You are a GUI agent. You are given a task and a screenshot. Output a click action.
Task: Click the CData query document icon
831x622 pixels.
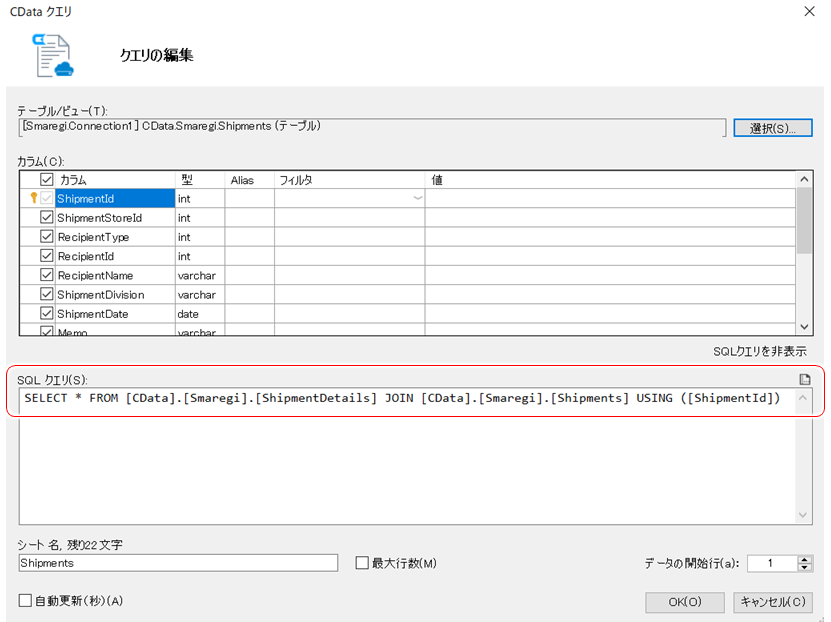(52, 55)
